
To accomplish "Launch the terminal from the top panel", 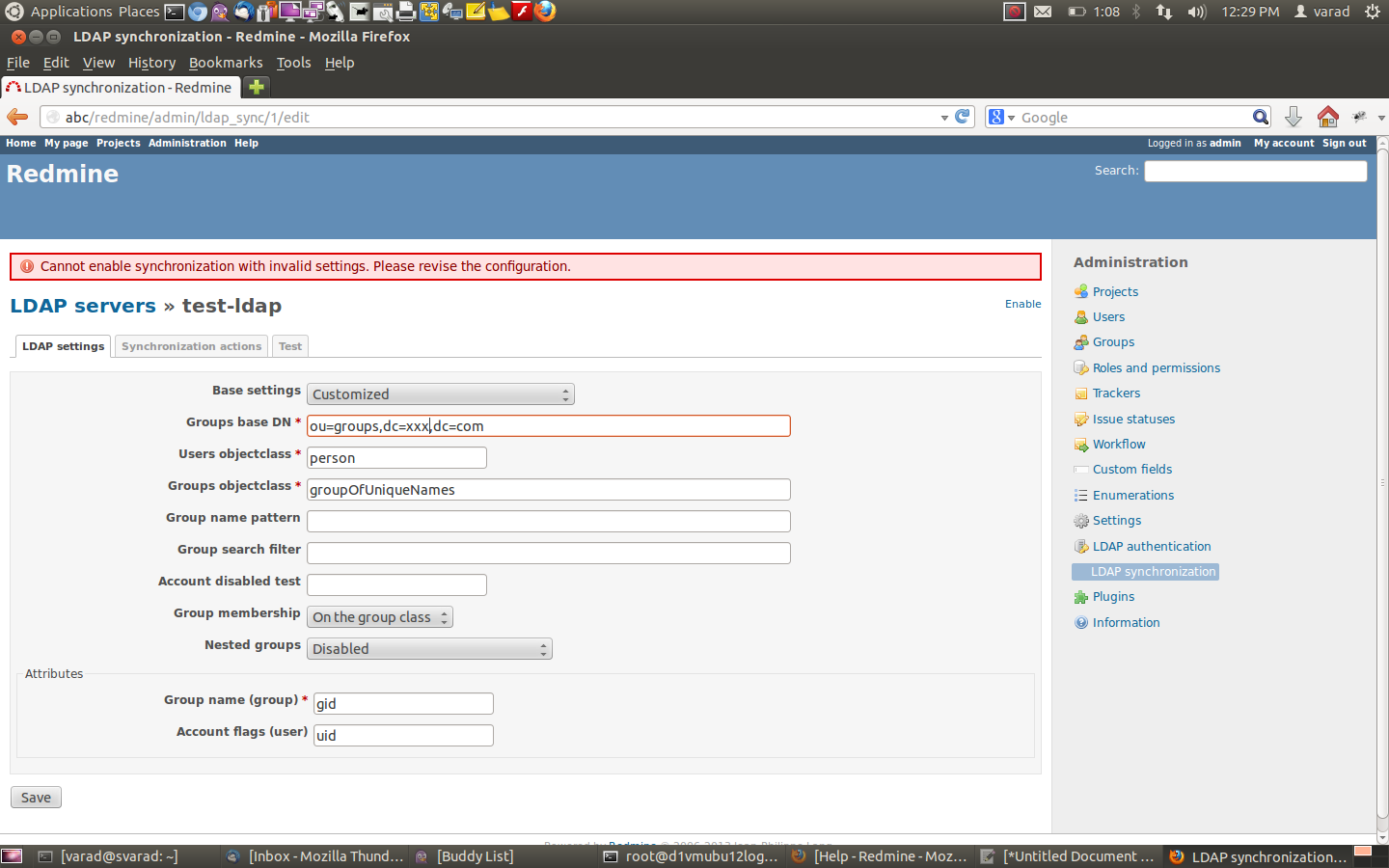I will pyautogui.click(x=175, y=12).
